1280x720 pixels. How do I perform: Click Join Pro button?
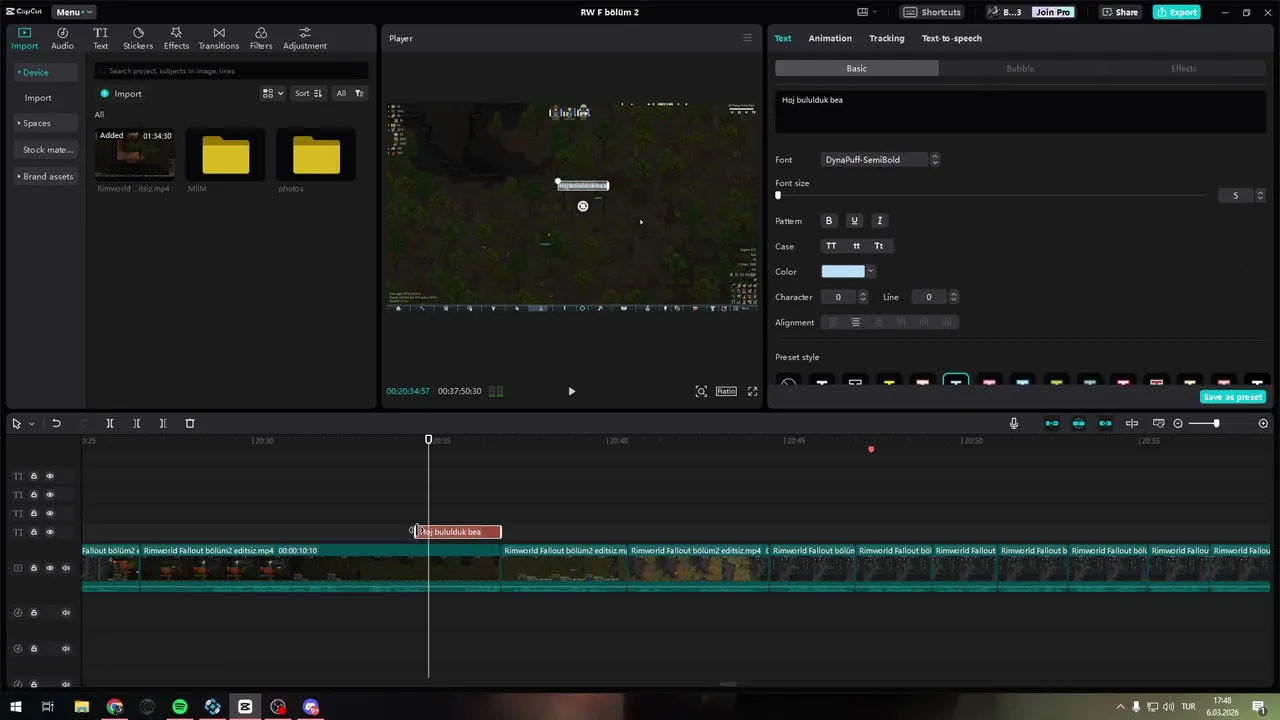coord(1053,12)
